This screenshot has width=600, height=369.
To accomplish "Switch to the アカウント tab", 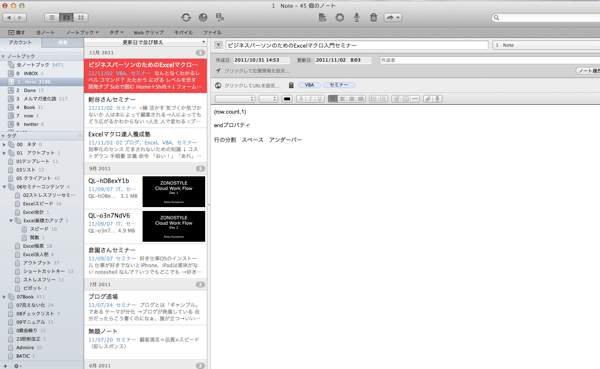I will coord(21,42).
